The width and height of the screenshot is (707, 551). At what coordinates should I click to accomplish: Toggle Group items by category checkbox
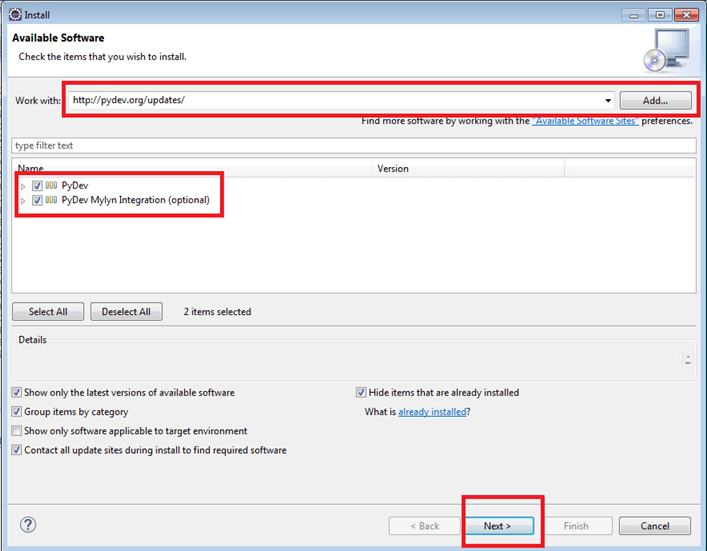(x=17, y=411)
